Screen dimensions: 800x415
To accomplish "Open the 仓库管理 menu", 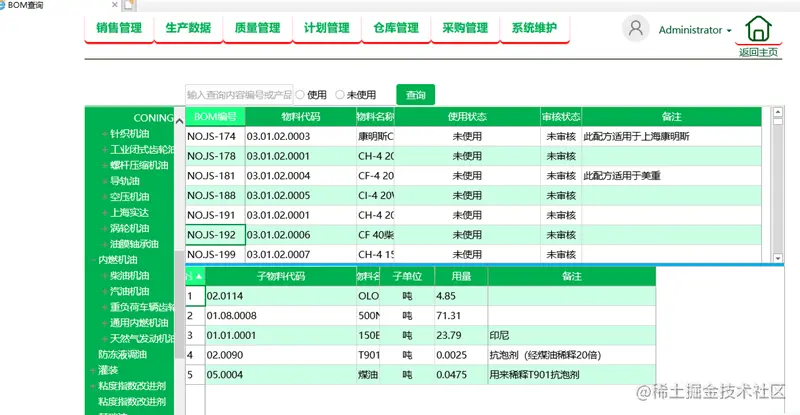I will (x=396, y=28).
